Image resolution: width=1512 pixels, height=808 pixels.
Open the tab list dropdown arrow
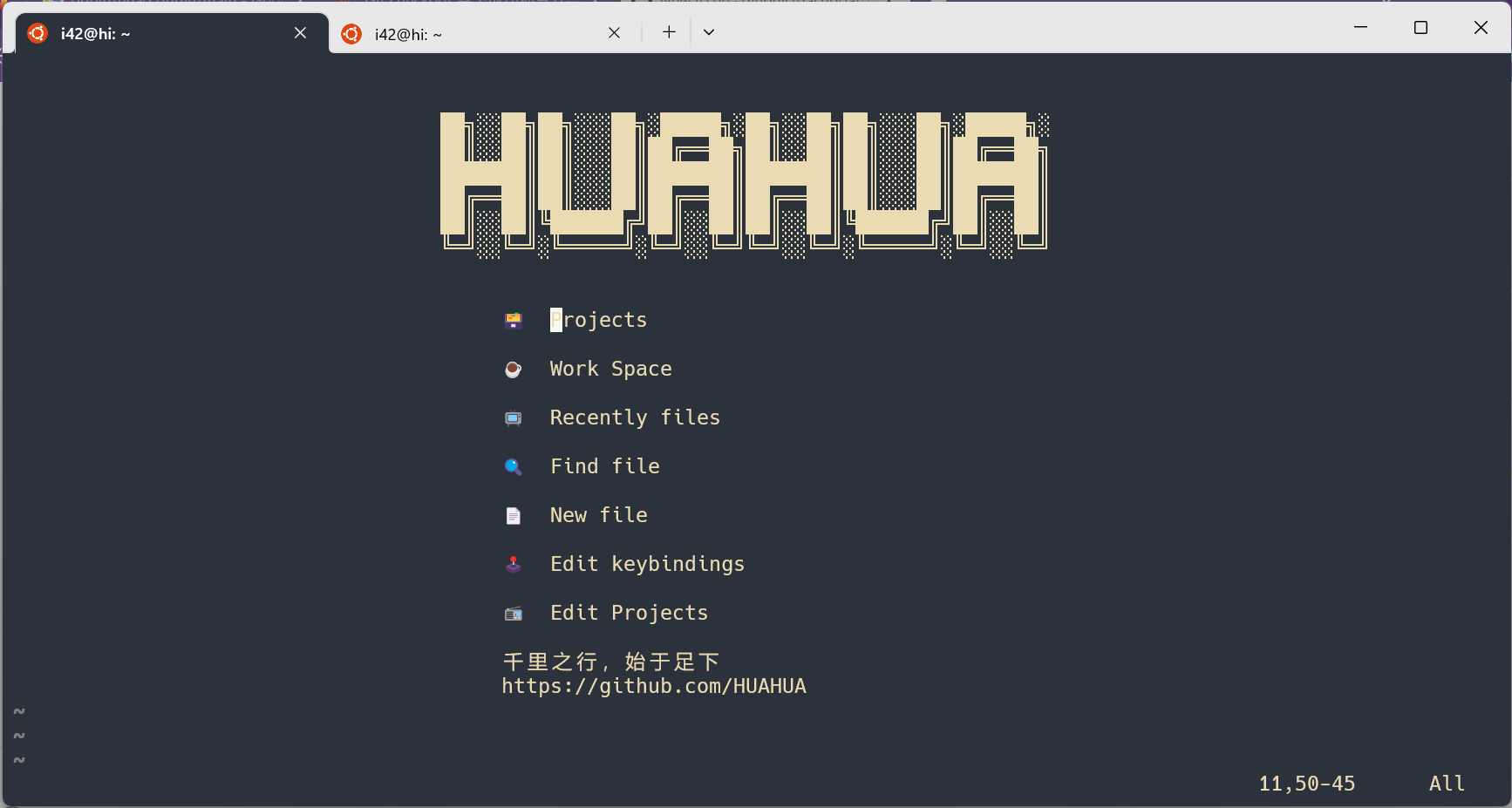click(x=709, y=31)
